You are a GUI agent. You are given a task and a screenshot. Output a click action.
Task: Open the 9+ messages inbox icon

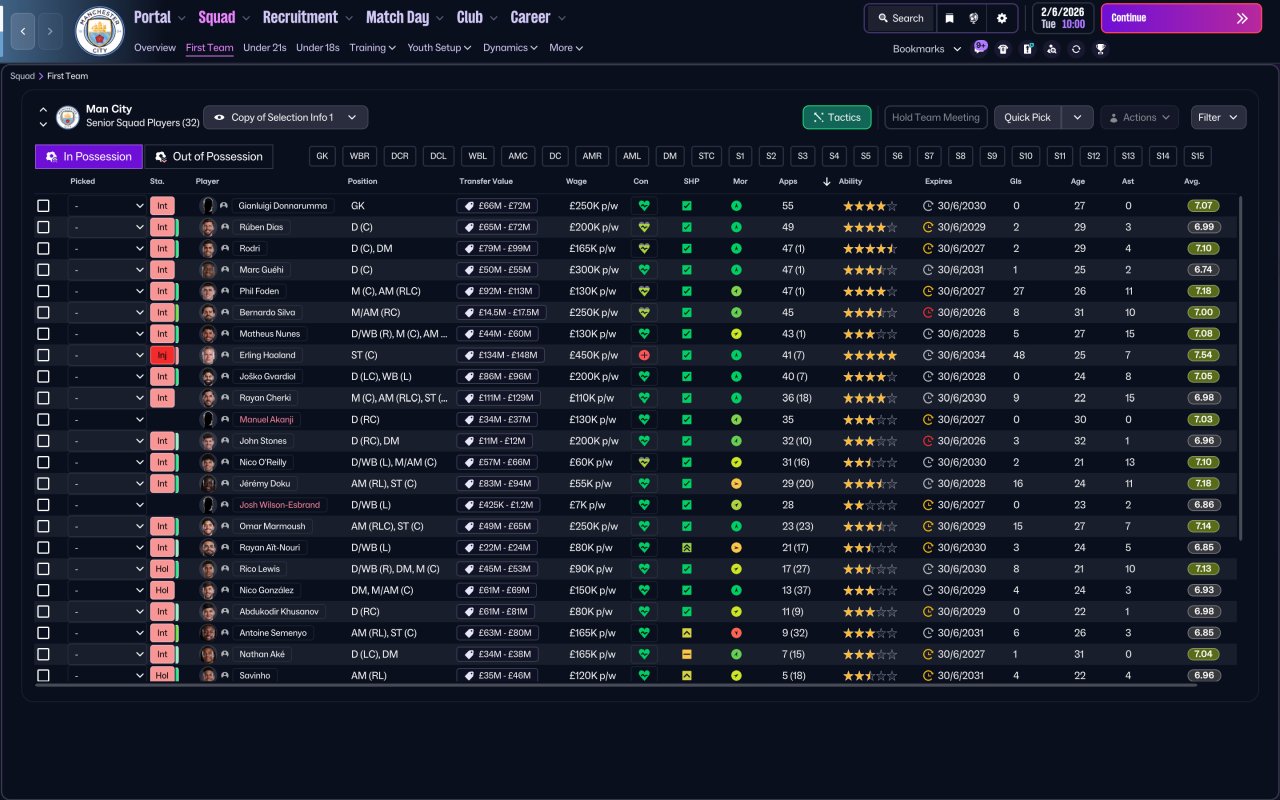[980, 47]
